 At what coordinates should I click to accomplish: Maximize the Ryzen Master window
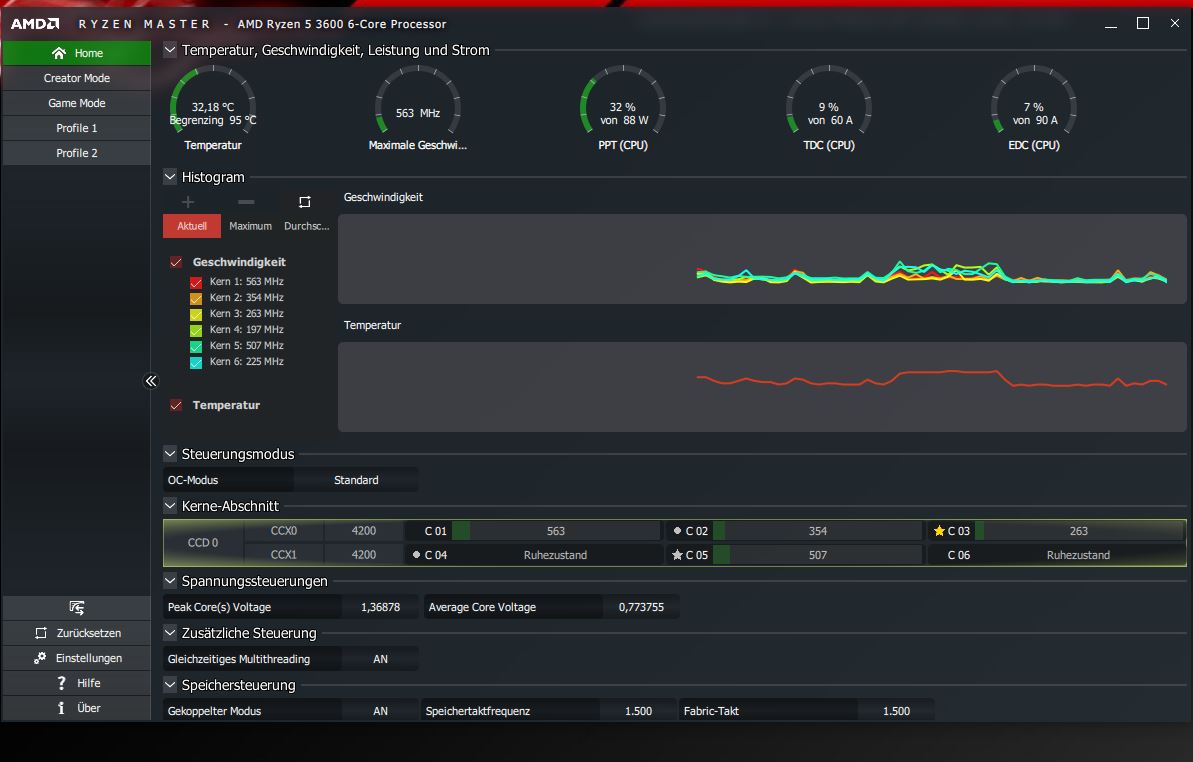click(x=1143, y=24)
